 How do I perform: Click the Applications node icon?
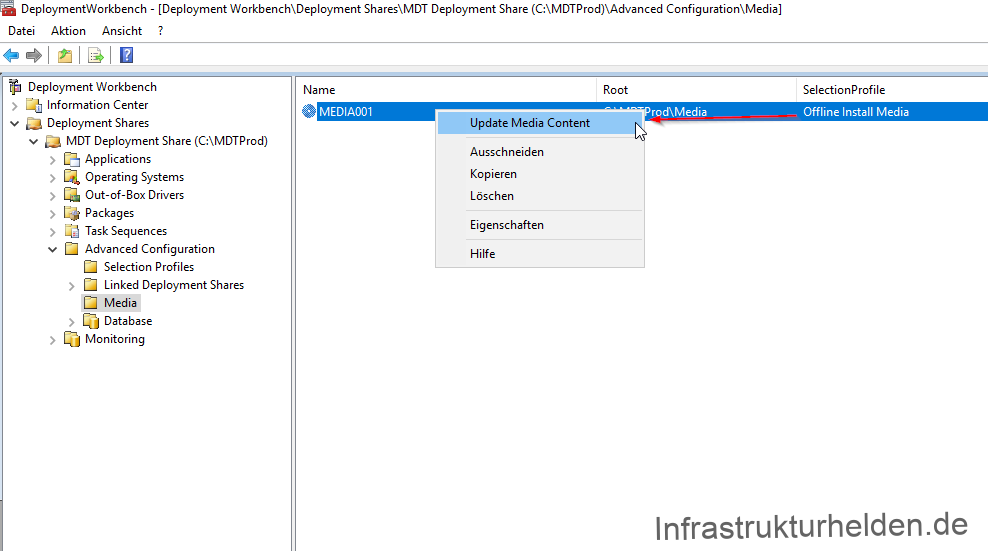[72, 159]
